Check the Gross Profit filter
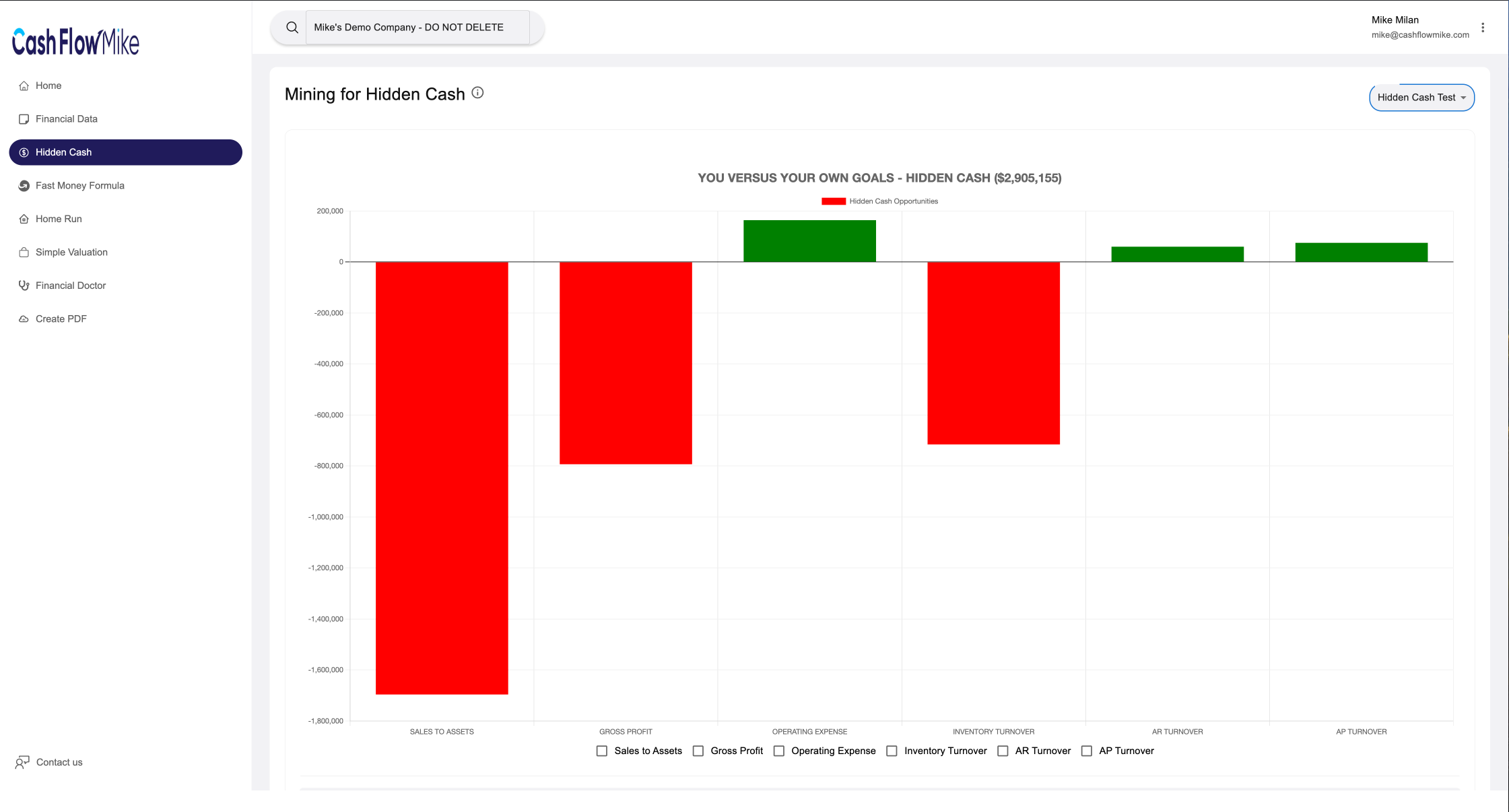 [x=698, y=751]
